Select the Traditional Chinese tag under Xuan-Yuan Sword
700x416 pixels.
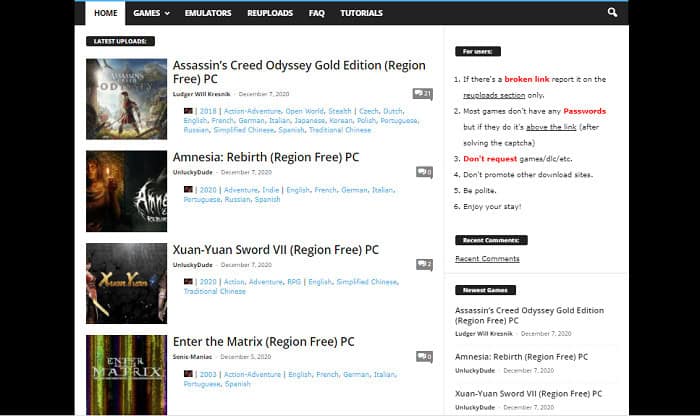pyautogui.click(x=215, y=291)
